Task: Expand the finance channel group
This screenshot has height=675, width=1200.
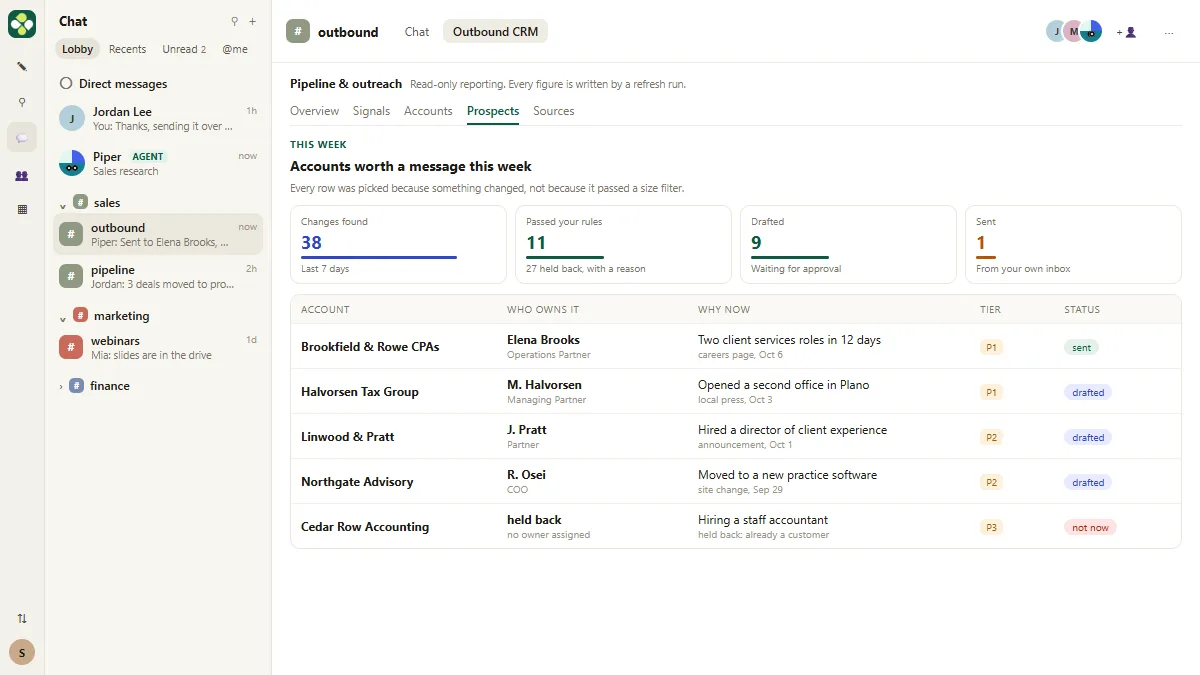Action: [x=61, y=386]
